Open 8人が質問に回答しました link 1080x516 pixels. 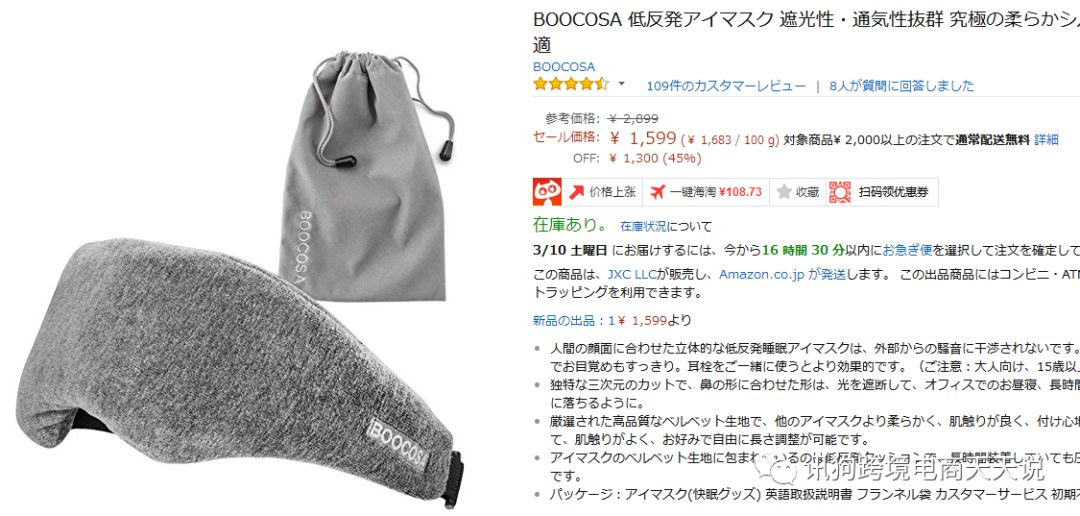click(x=902, y=86)
